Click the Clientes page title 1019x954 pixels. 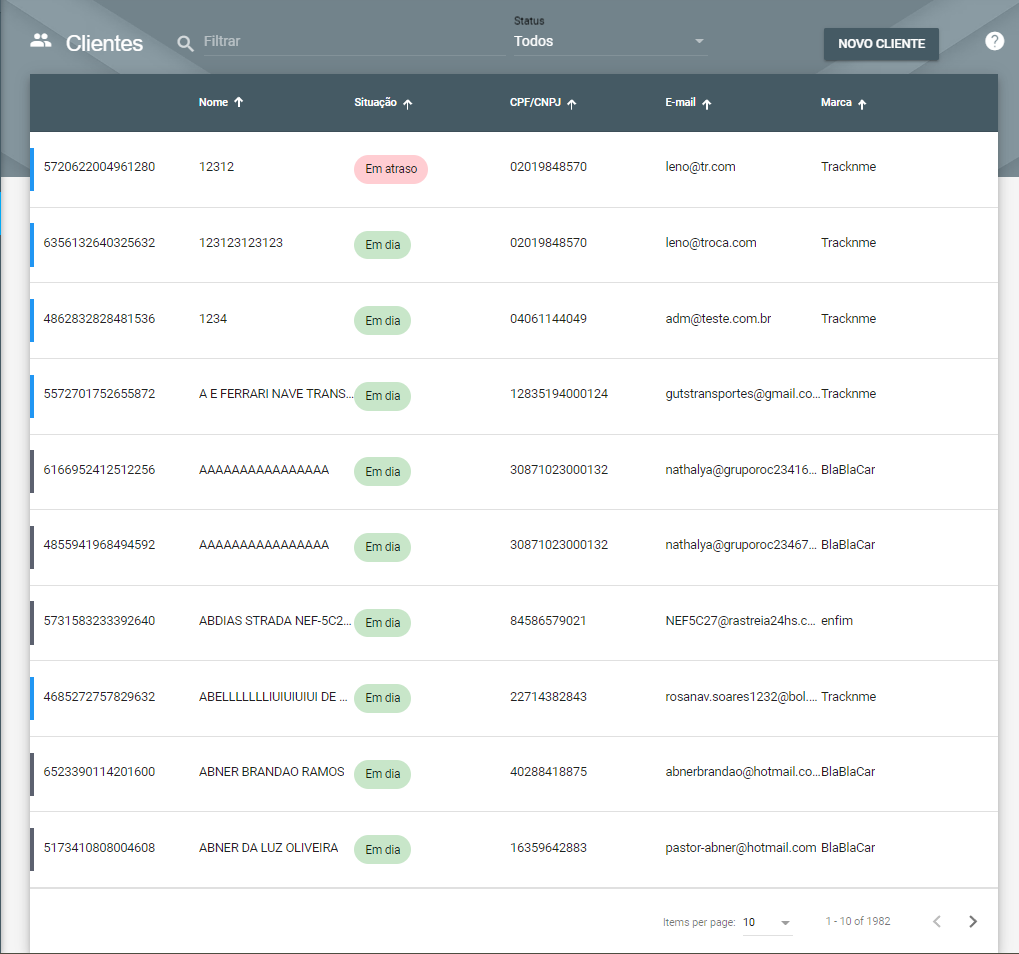104,44
